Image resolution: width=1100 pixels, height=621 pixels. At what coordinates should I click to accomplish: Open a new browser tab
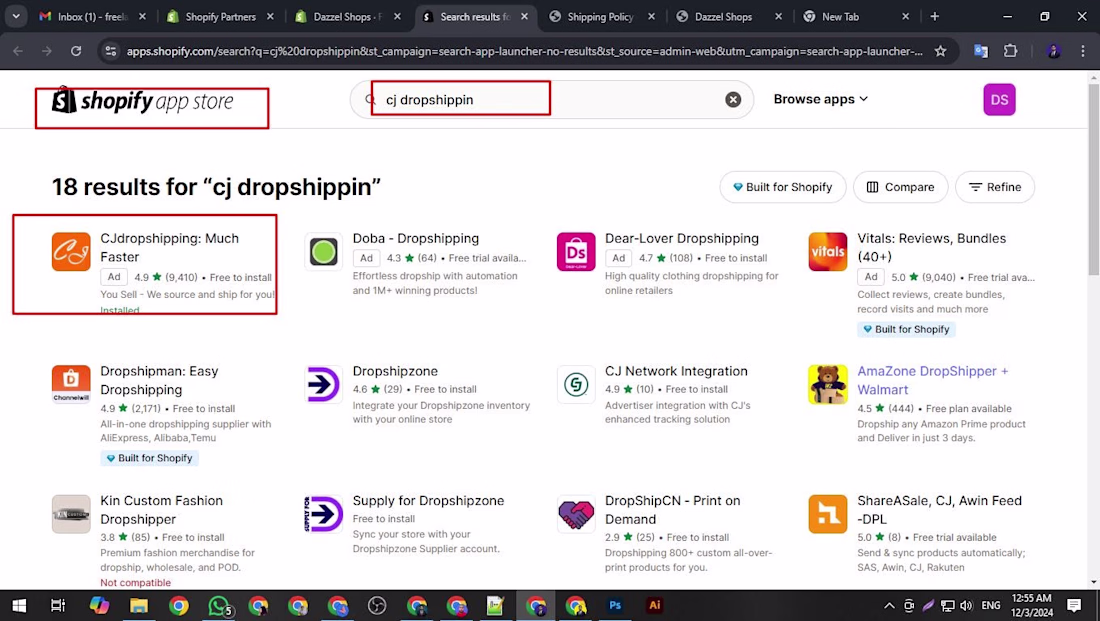[934, 16]
